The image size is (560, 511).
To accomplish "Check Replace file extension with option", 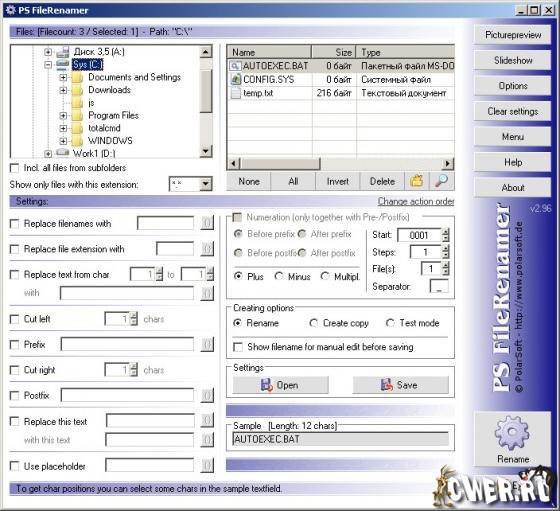I will (x=14, y=249).
